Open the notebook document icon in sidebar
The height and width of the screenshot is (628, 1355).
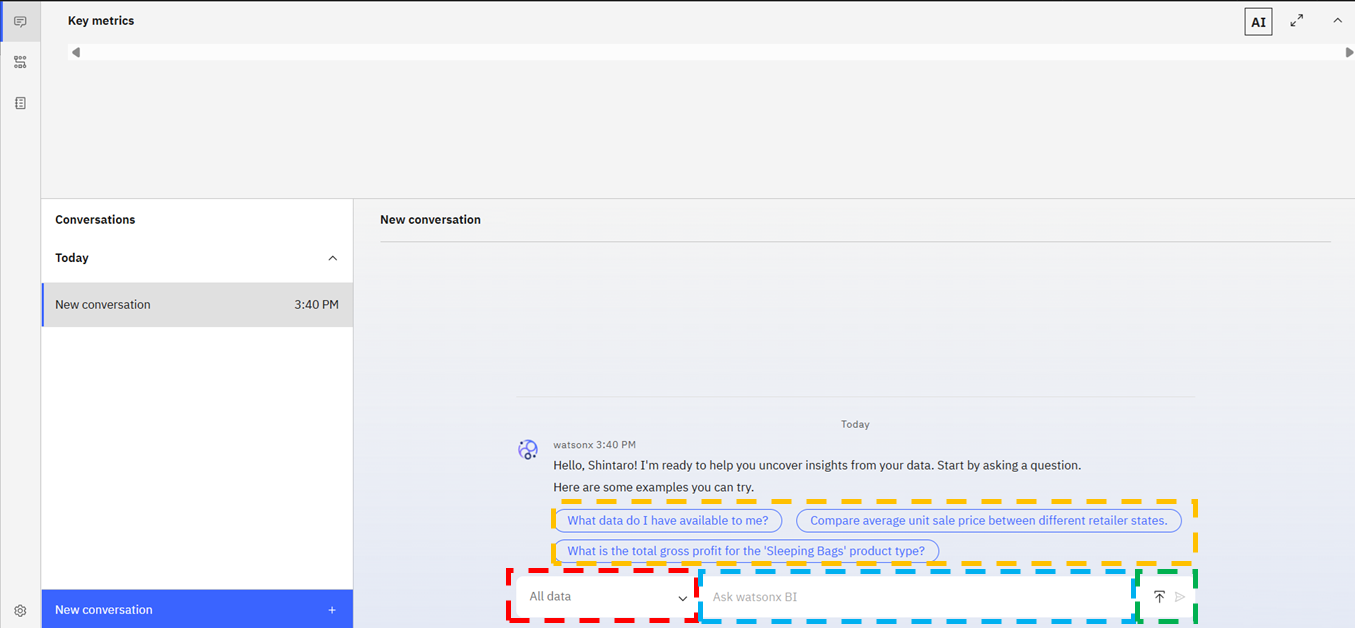click(x=20, y=103)
